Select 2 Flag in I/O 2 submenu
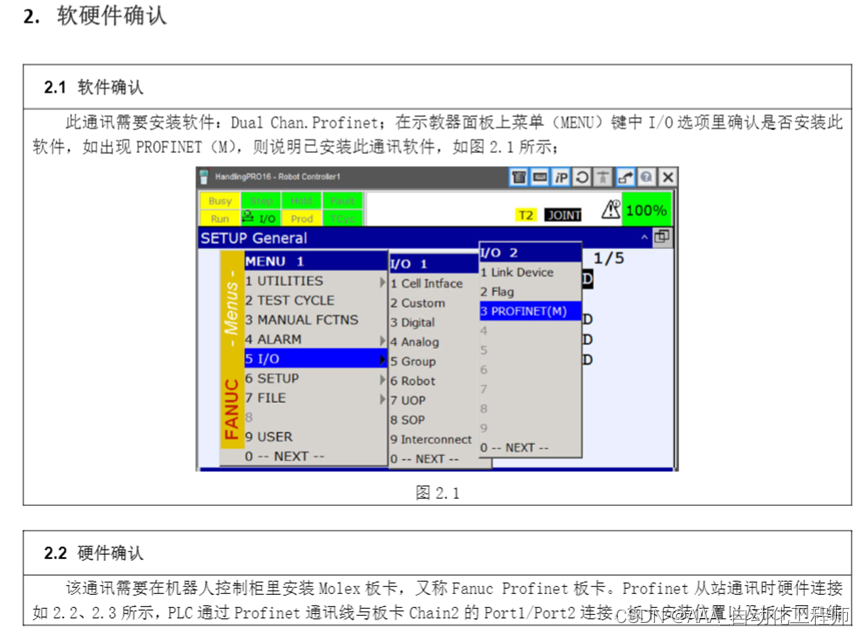The width and height of the screenshot is (865, 635). point(530,292)
